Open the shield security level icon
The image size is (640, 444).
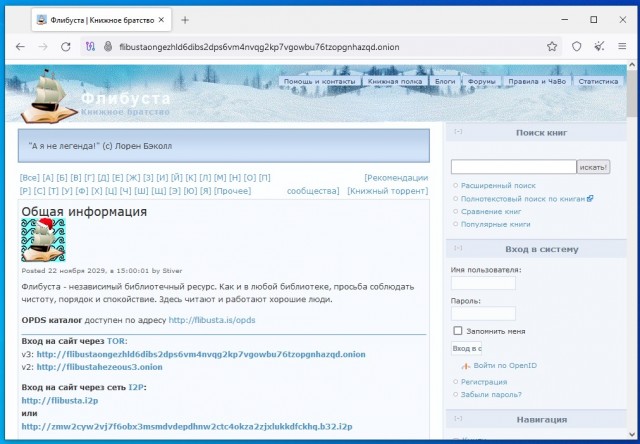point(576,47)
